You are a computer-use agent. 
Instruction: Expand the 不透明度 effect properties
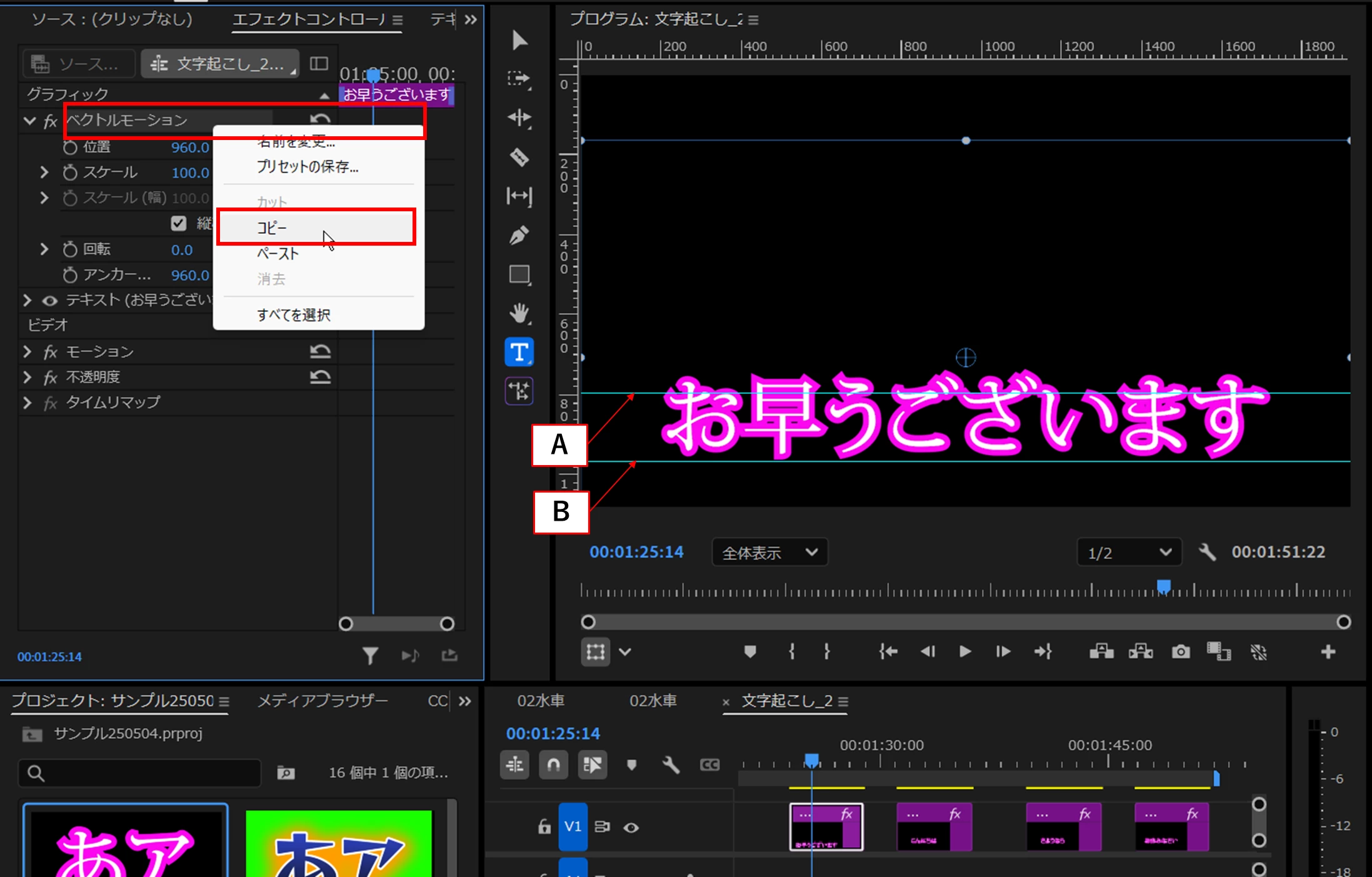pyautogui.click(x=27, y=377)
